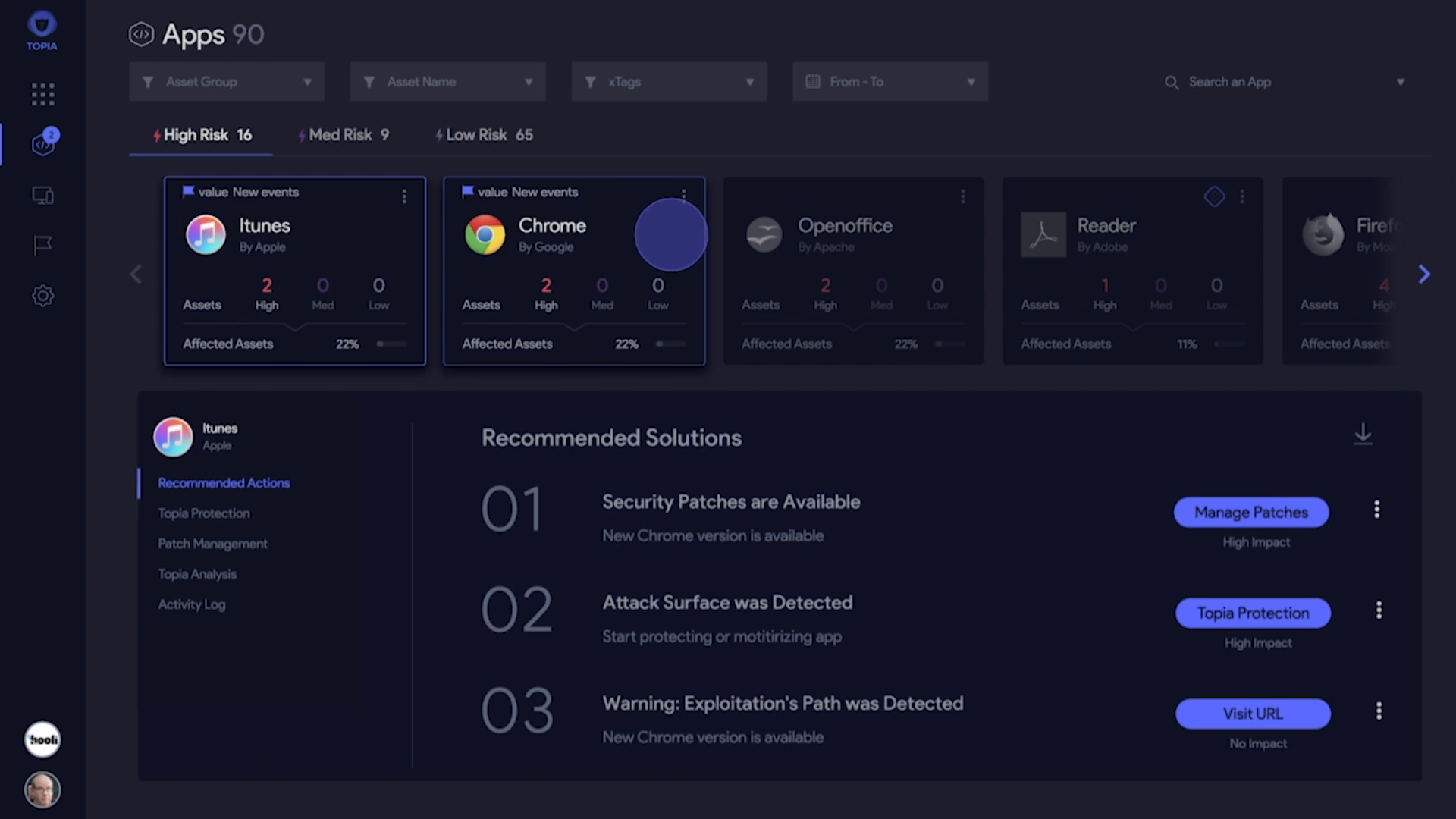Click the download icon in Recommended Solutions
1456x819 pixels.
click(x=1363, y=434)
